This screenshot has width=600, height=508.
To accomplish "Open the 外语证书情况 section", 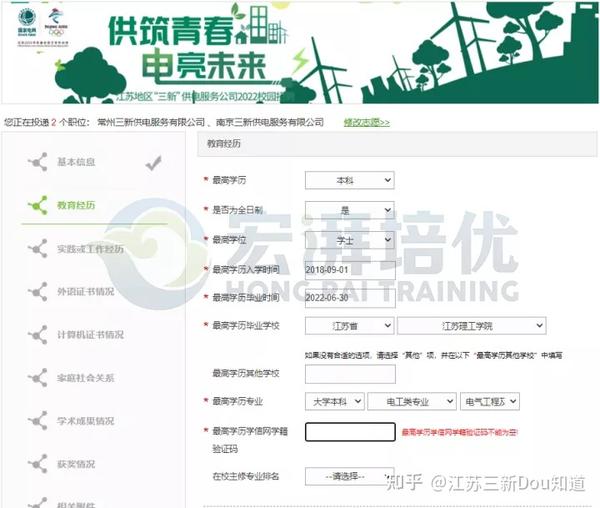I will tap(85, 291).
